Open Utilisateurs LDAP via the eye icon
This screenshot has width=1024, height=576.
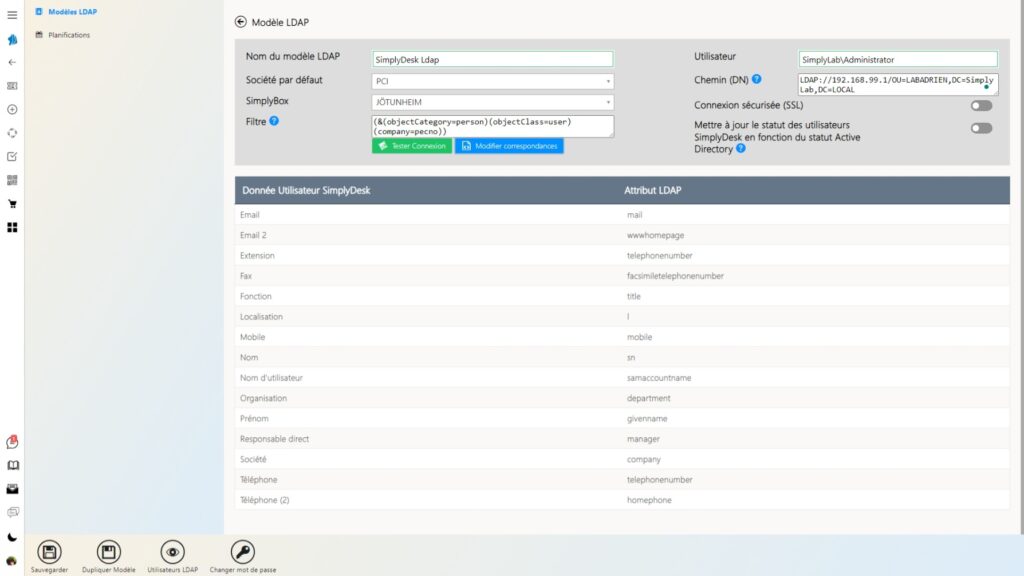[172, 552]
